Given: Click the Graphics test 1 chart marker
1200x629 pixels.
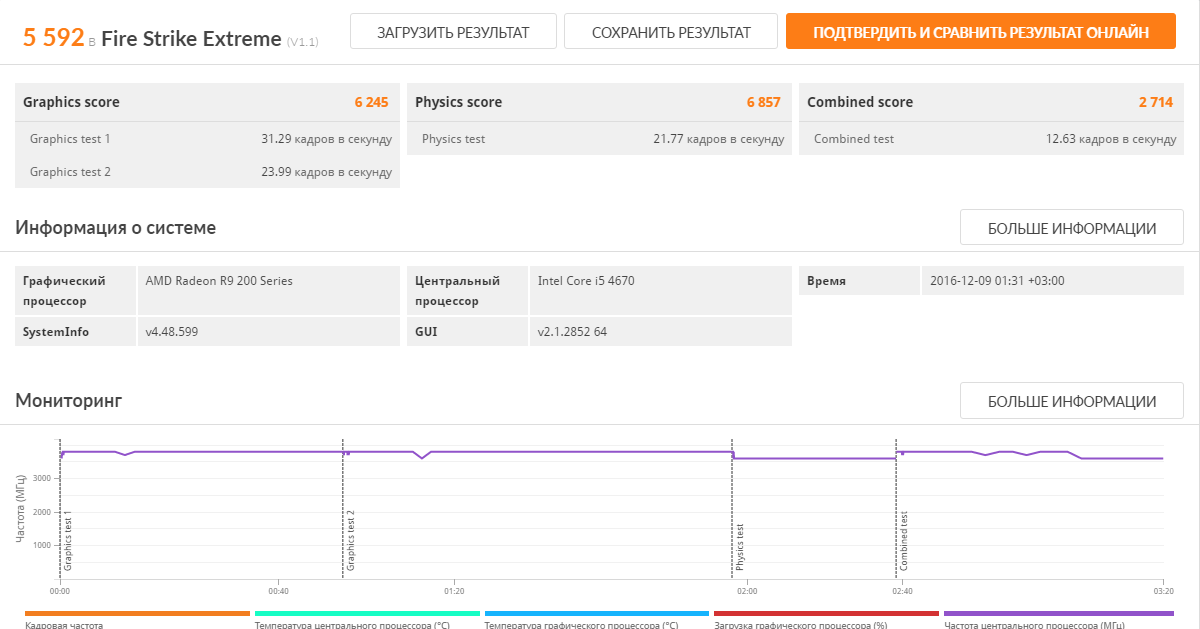Looking at the screenshot, I should pos(68,540).
